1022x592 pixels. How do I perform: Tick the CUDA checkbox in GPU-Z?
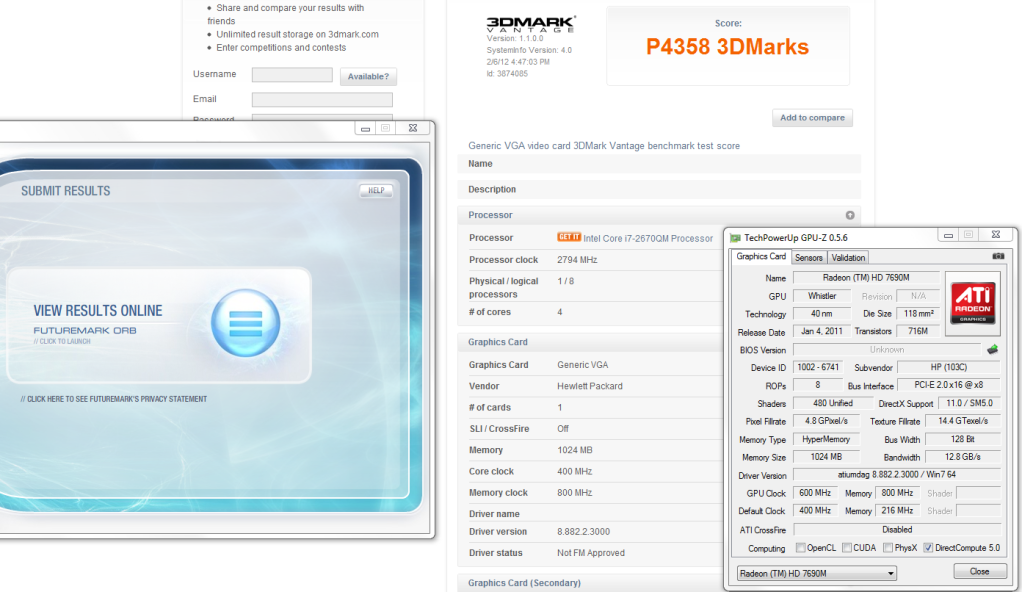(x=847, y=548)
